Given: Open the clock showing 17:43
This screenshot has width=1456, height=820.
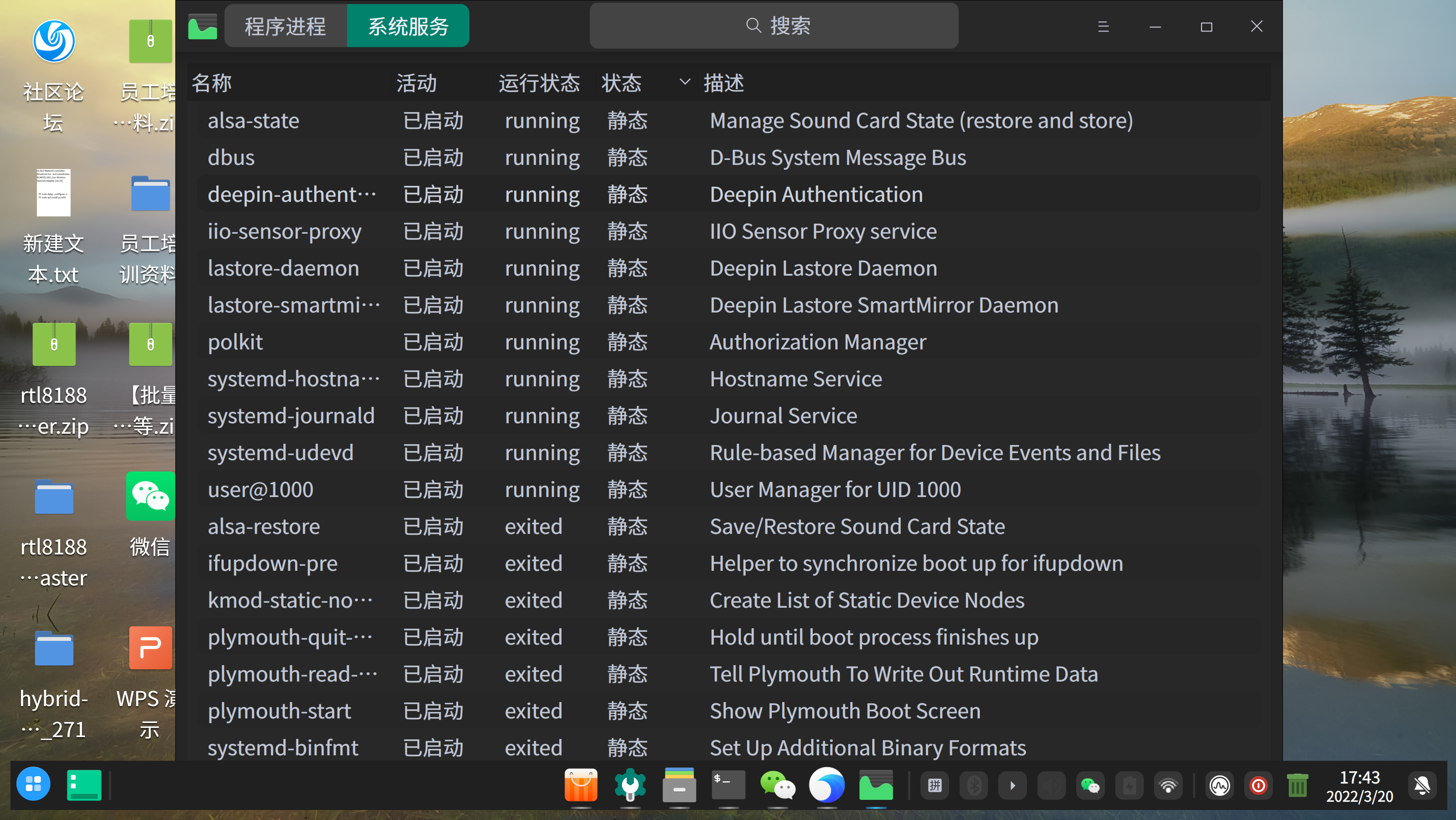Looking at the screenshot, I should coord(1359,786).
